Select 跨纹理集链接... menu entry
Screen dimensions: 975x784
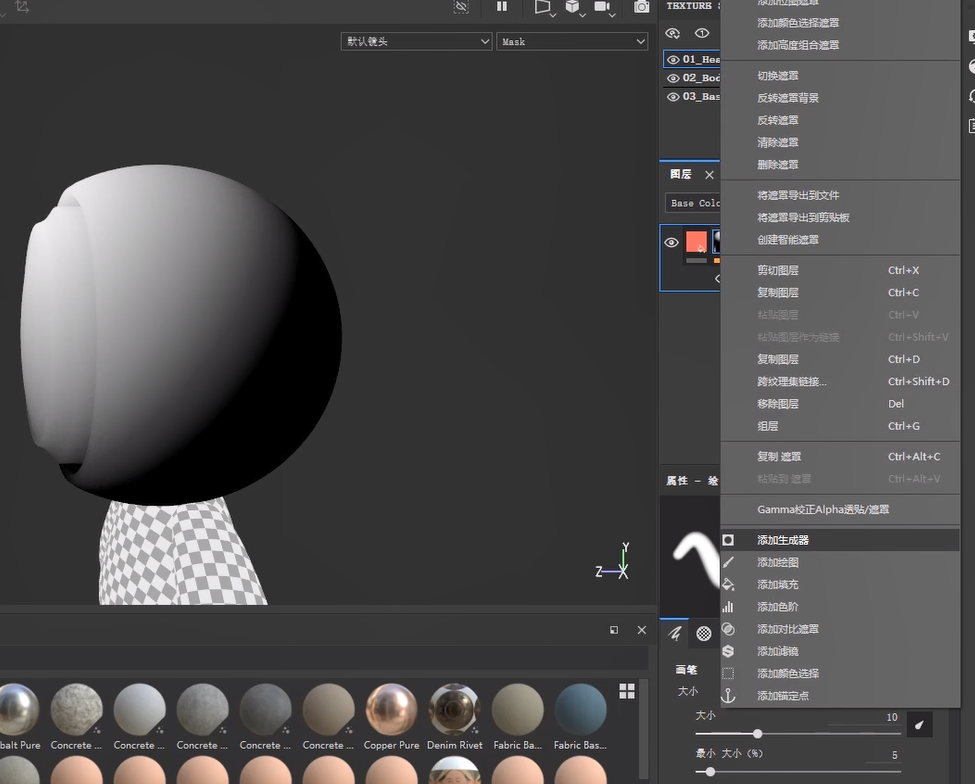tap(840, 382)
